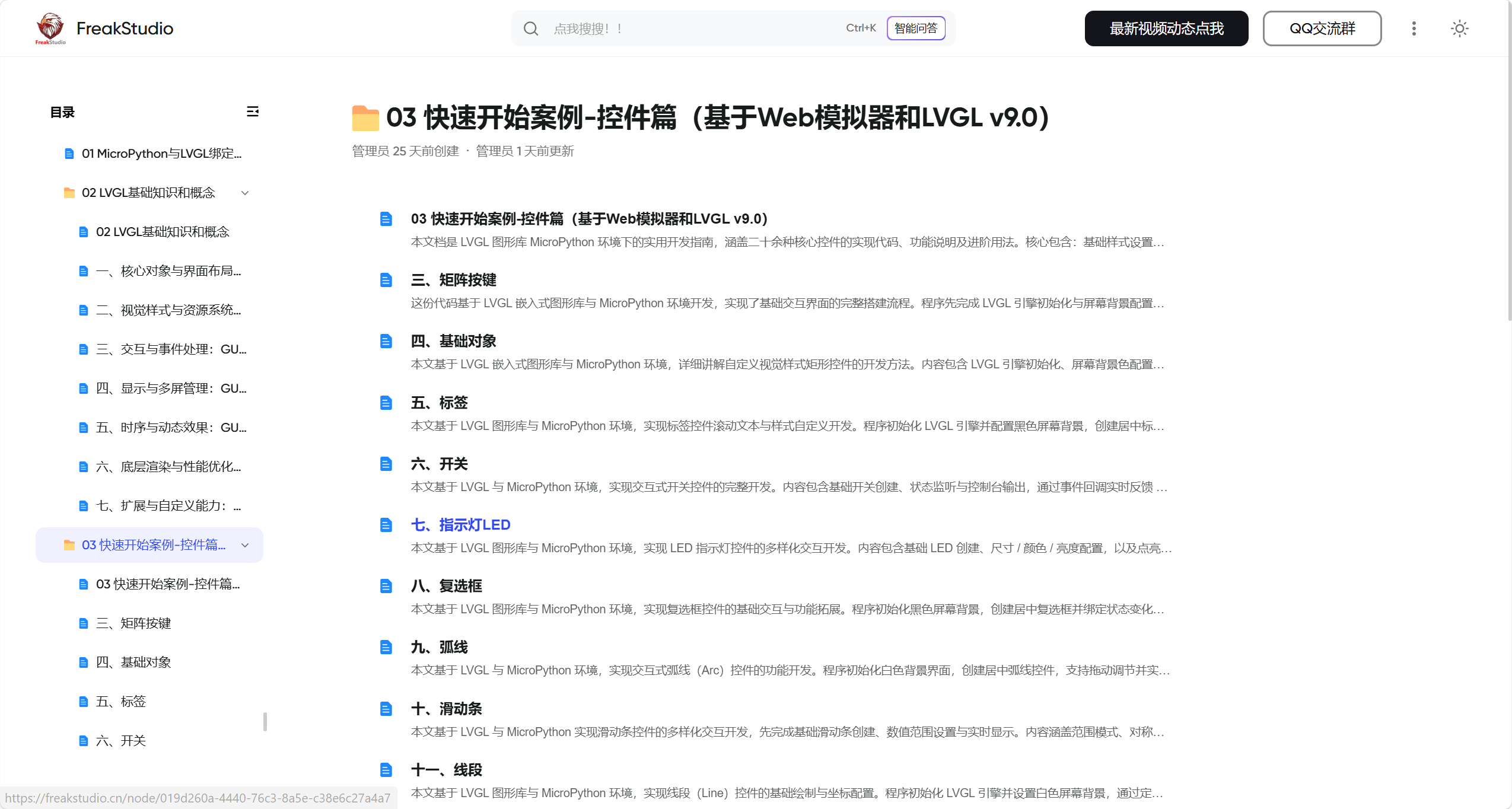Open 01 MicroPython与LVGL绑定 in sidebar
The height and width of the screenshot is (809, 1512).
point(161,154)
